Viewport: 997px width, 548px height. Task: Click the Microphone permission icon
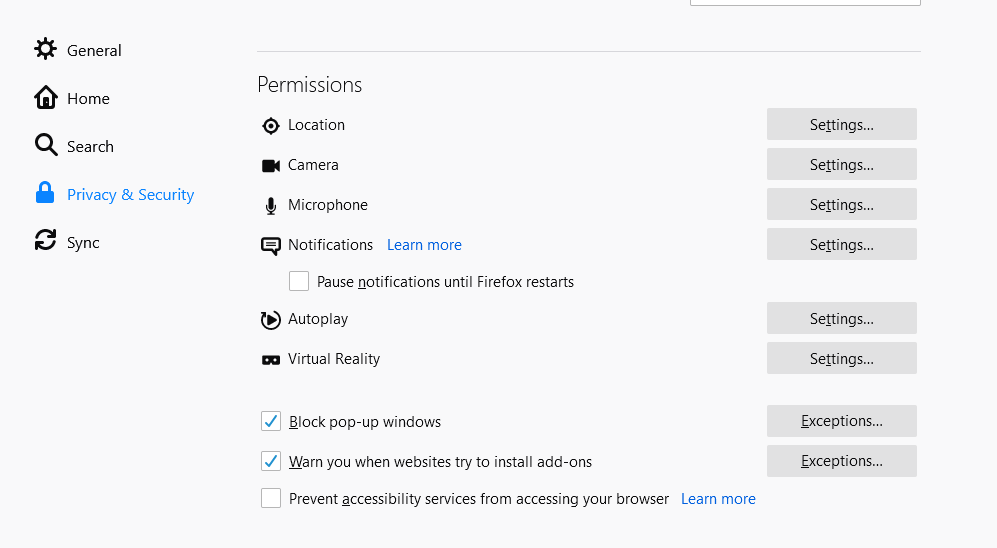point(271,206)
